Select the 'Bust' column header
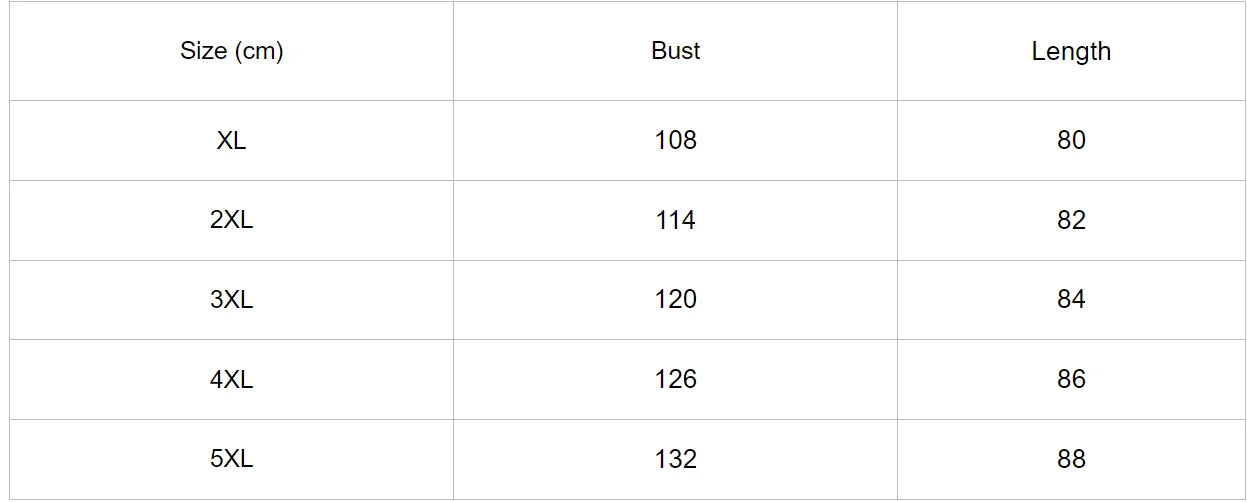The image size is (1247, 502). click(675, 51)
